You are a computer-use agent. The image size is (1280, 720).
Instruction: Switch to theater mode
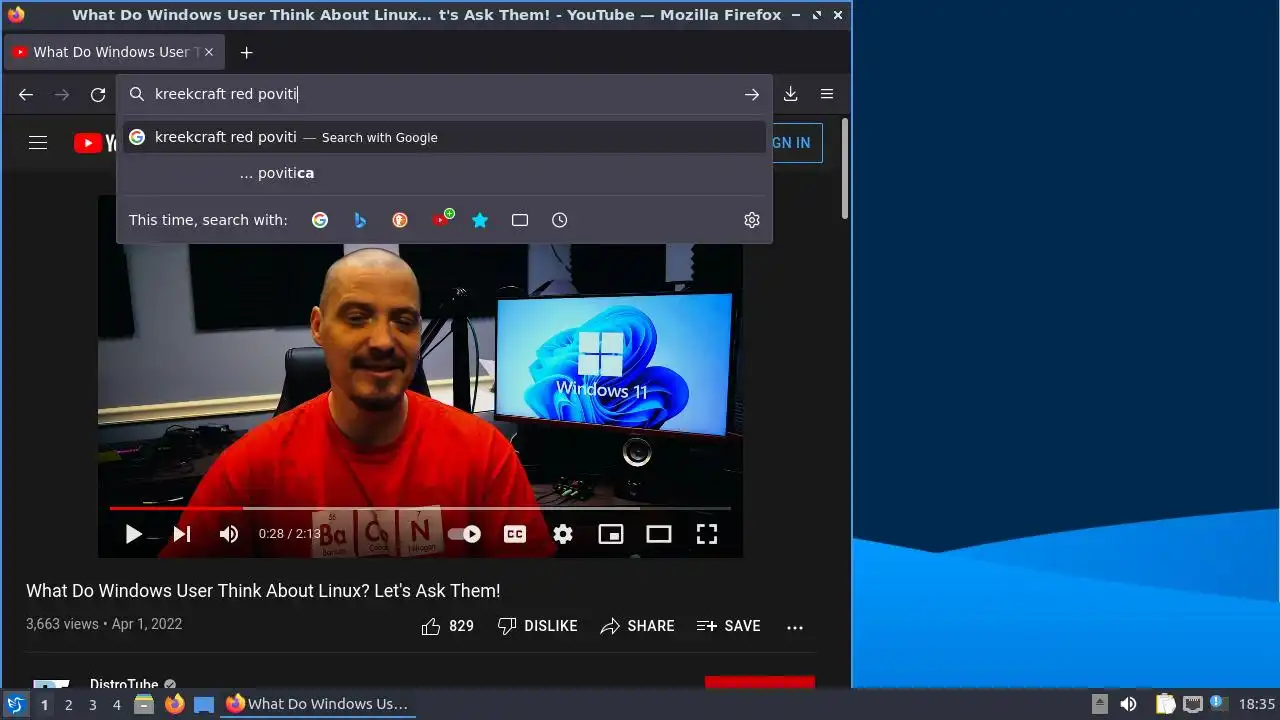[659, 534]
